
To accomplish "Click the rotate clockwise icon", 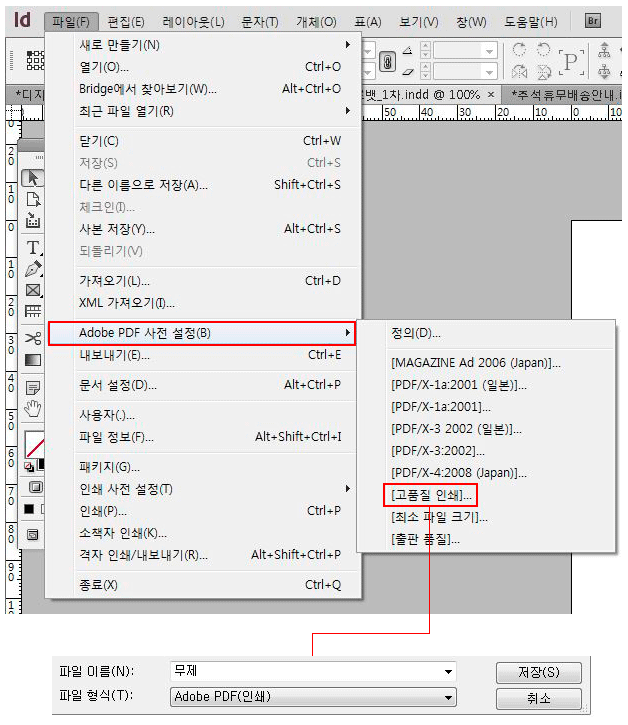I will click(519, 50).
